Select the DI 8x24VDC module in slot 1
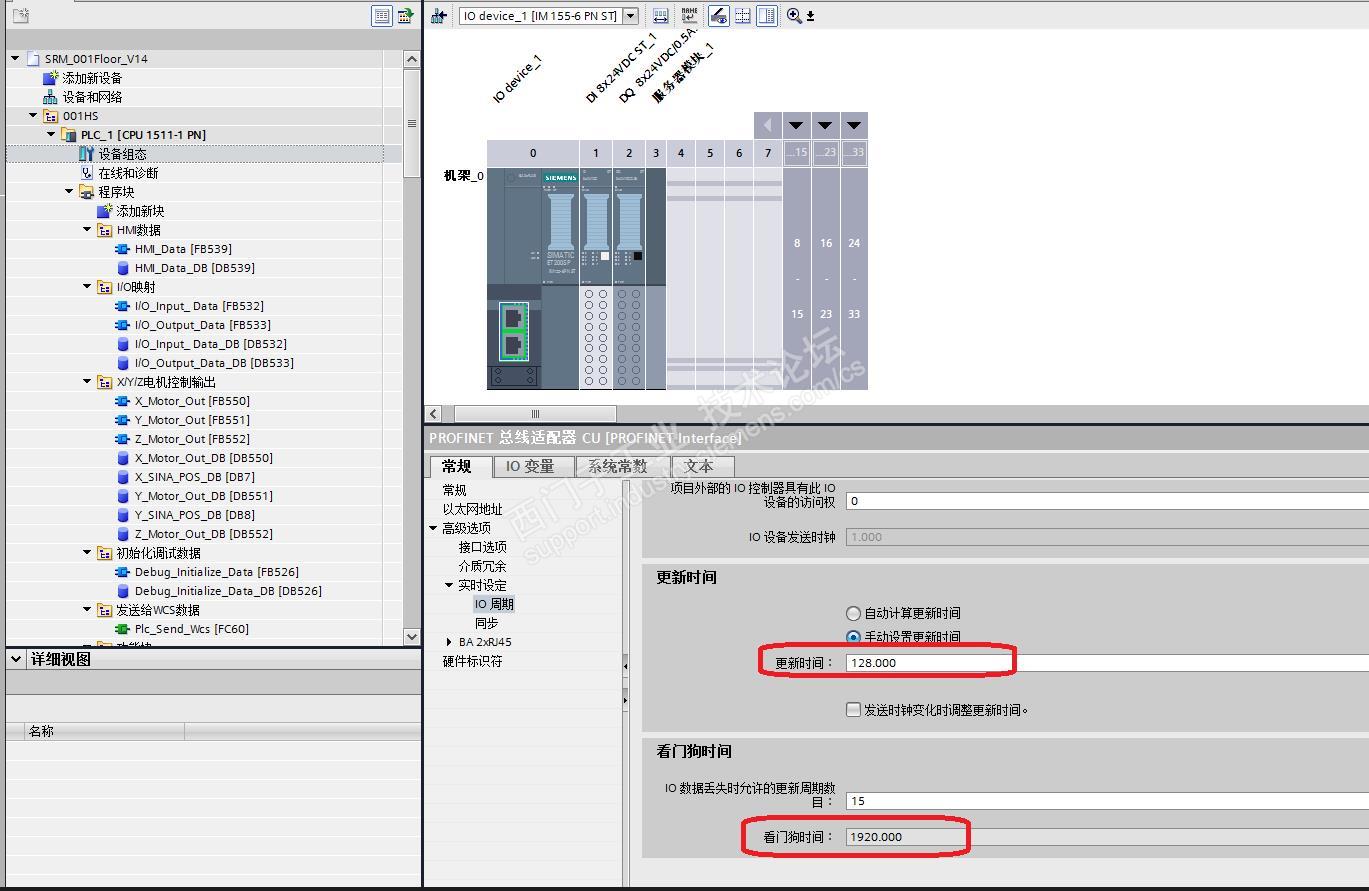The width and height of the screenshot is (1369, 891). coord(595,277)
